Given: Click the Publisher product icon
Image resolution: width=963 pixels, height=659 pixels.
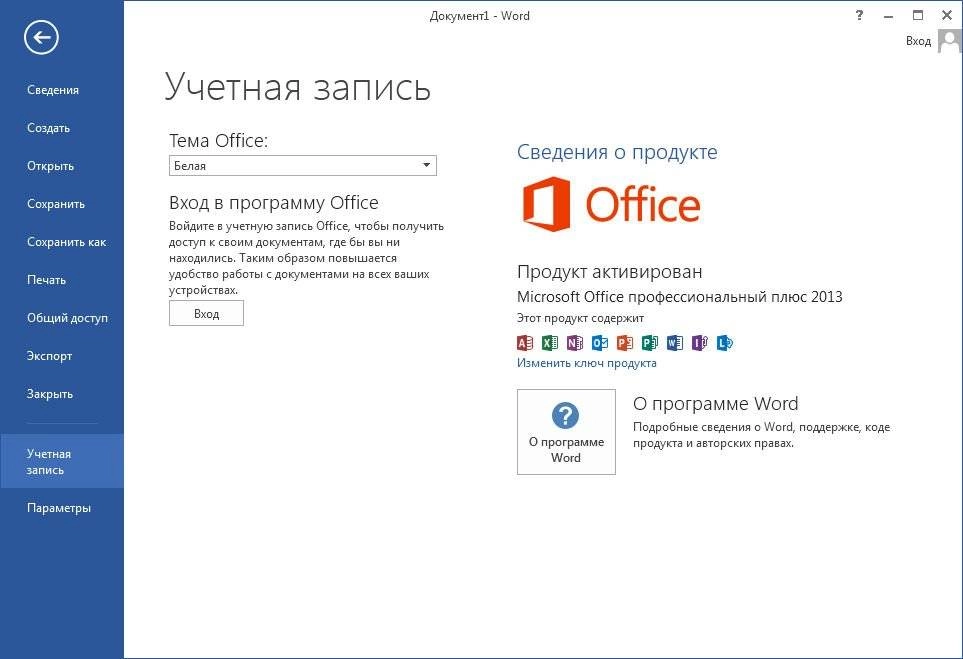Looking at the screenshot, I should point(650,343).
